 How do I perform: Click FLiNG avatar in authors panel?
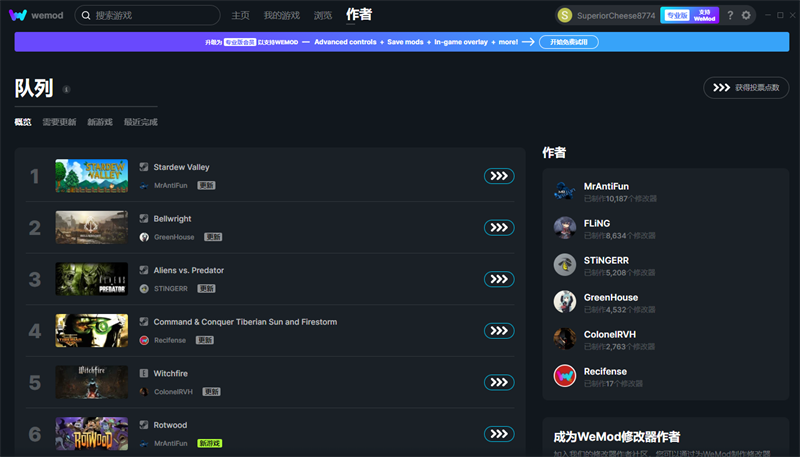pos(565,228)
